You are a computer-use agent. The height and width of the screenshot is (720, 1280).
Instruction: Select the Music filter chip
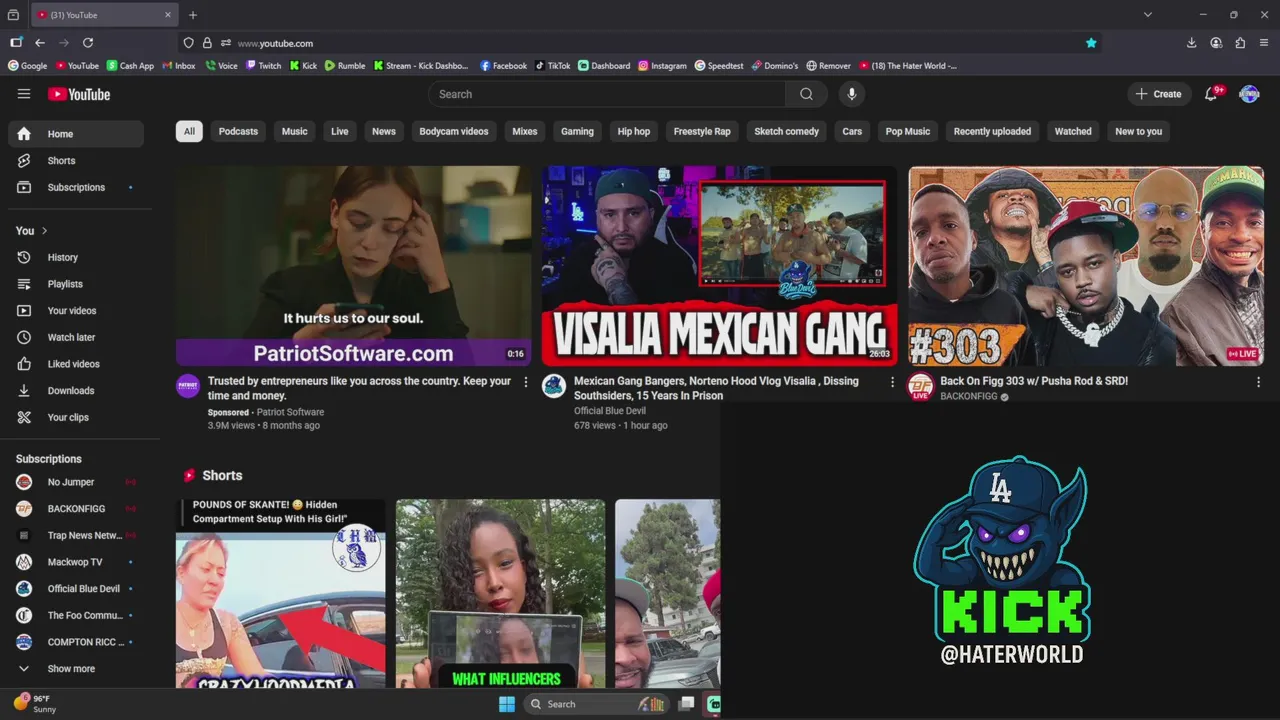click(x=294, y=131)
